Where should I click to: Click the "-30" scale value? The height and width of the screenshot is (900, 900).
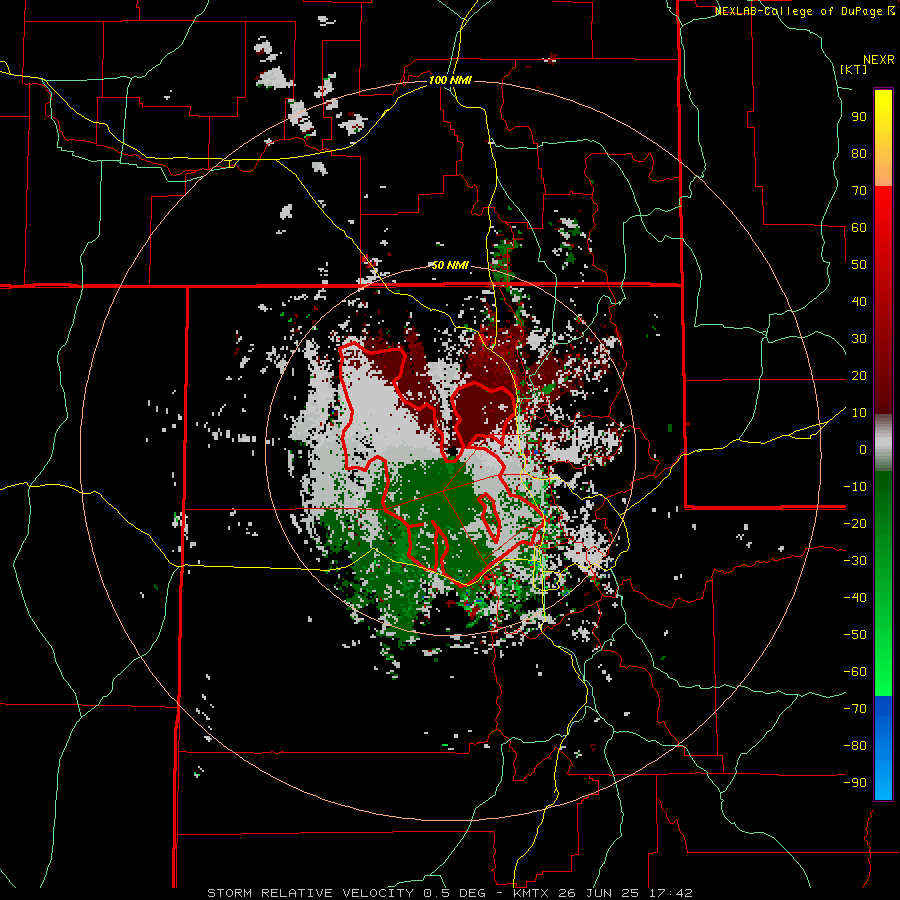point(855,561)
